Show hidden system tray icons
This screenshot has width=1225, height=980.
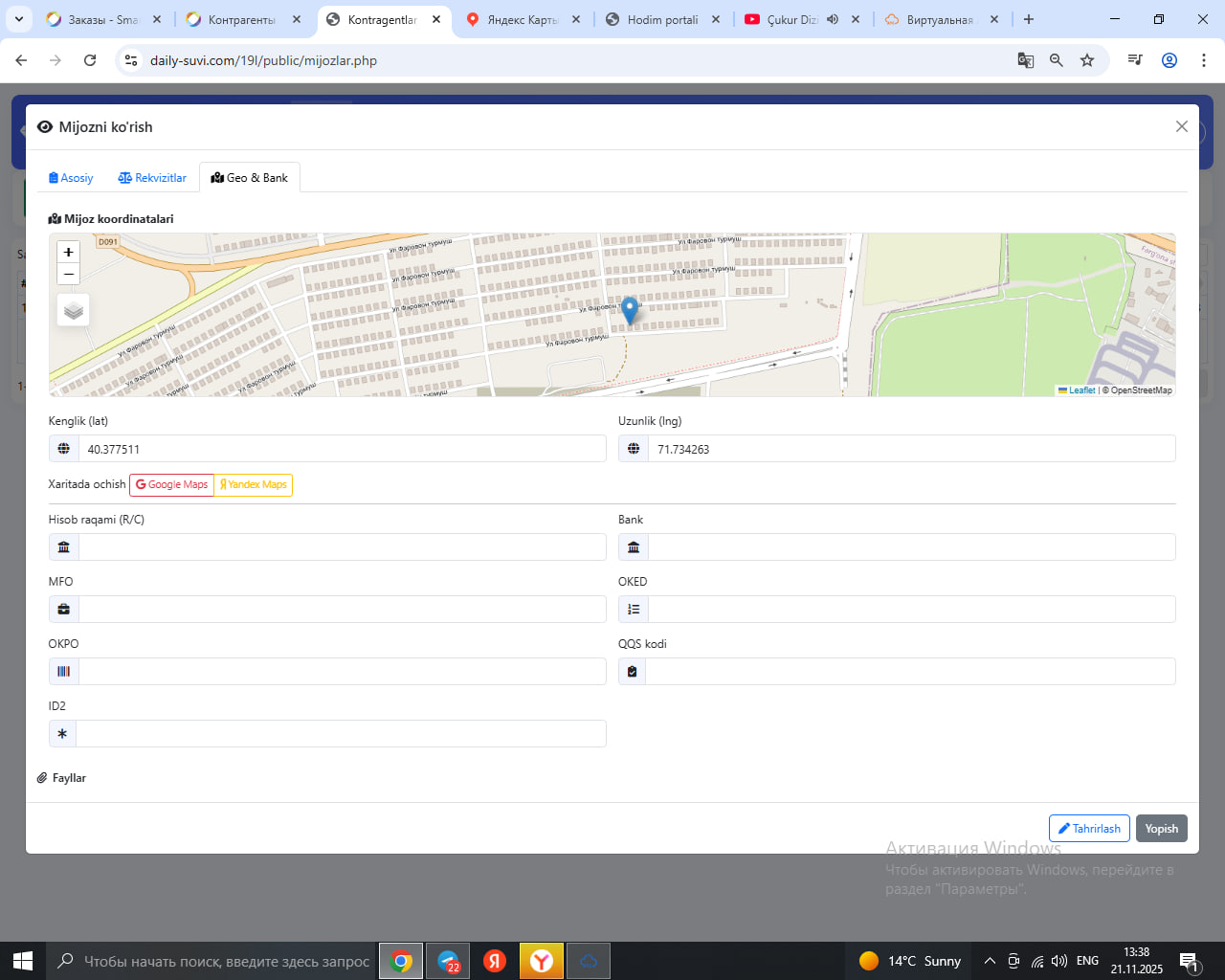pyautogui.click(x=990, y=961)
